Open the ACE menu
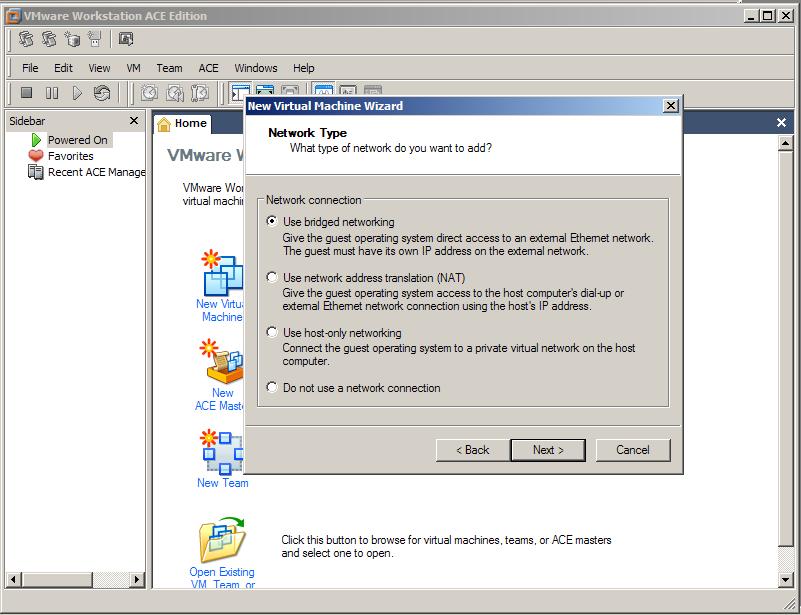This screenshot has height=615, width=801. pyautogui.click(x=208, y=68)
